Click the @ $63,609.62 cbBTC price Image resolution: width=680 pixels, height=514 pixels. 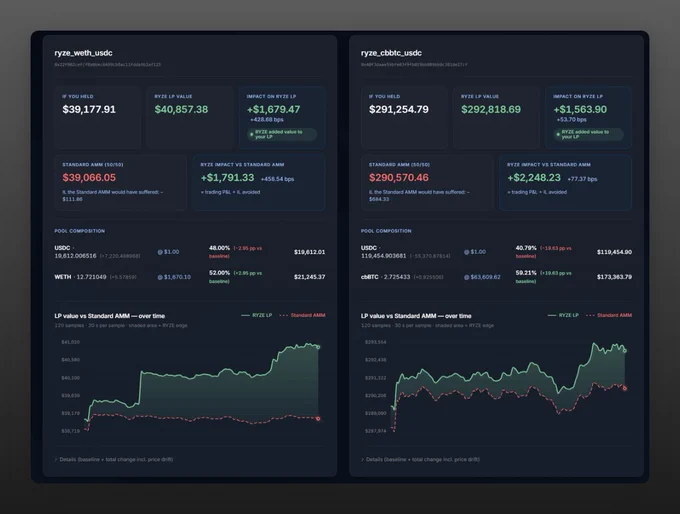pos(482,277)
